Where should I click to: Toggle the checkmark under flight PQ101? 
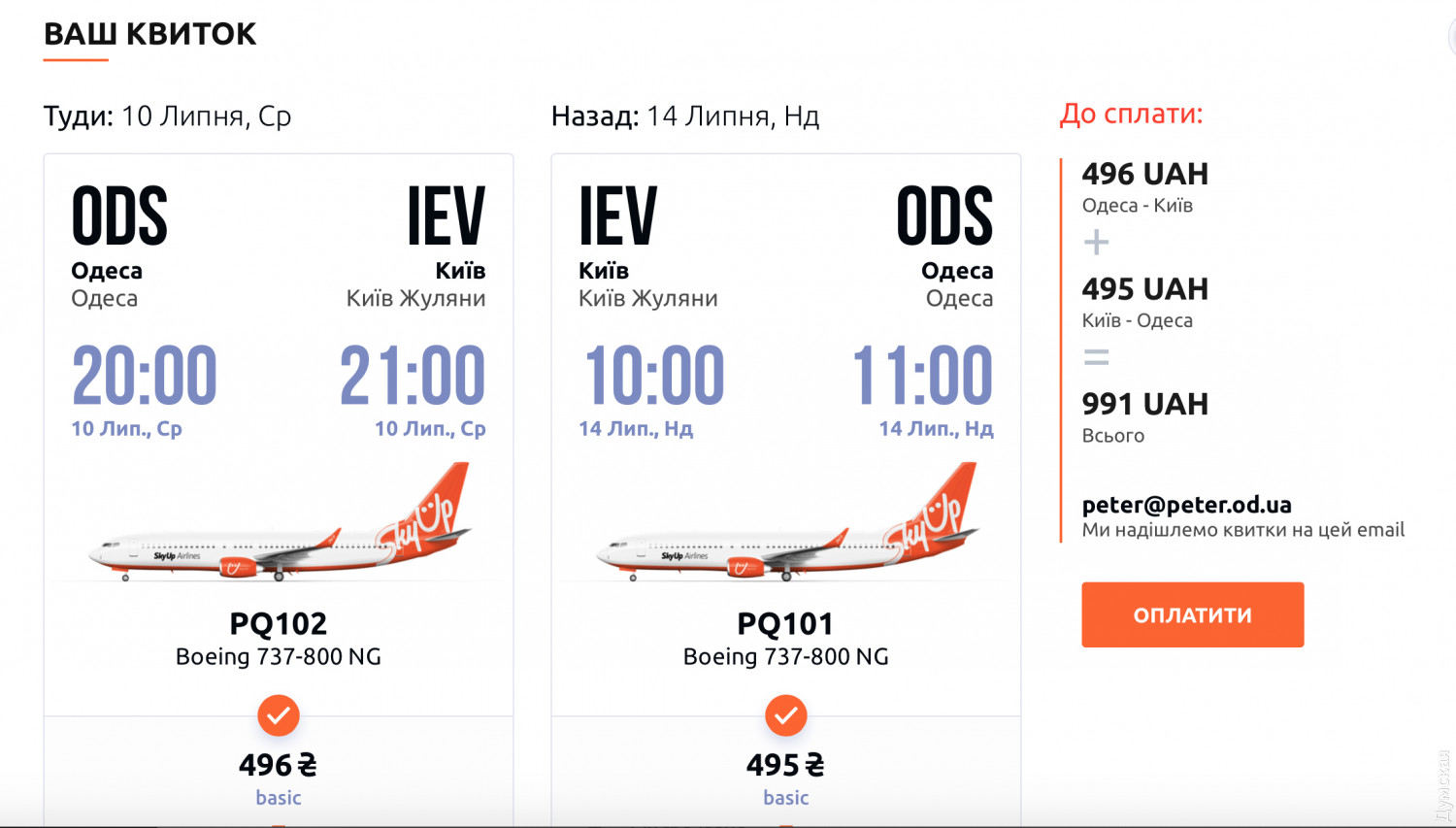click(785, 715)
